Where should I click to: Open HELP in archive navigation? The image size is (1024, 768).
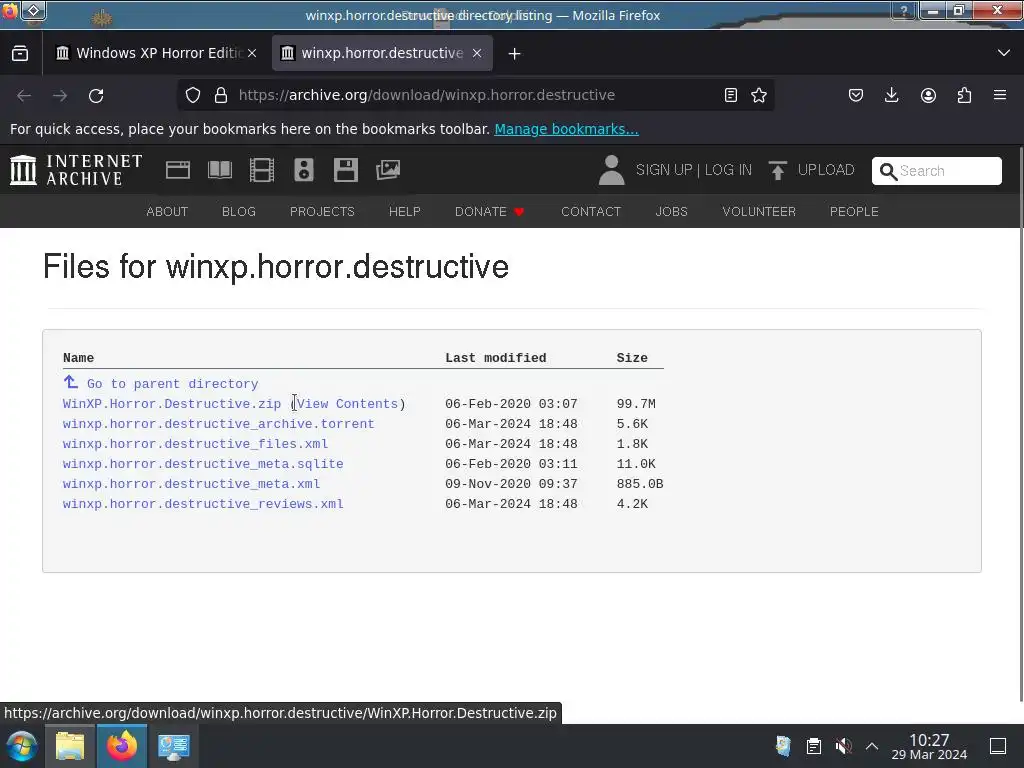point(405,212)
